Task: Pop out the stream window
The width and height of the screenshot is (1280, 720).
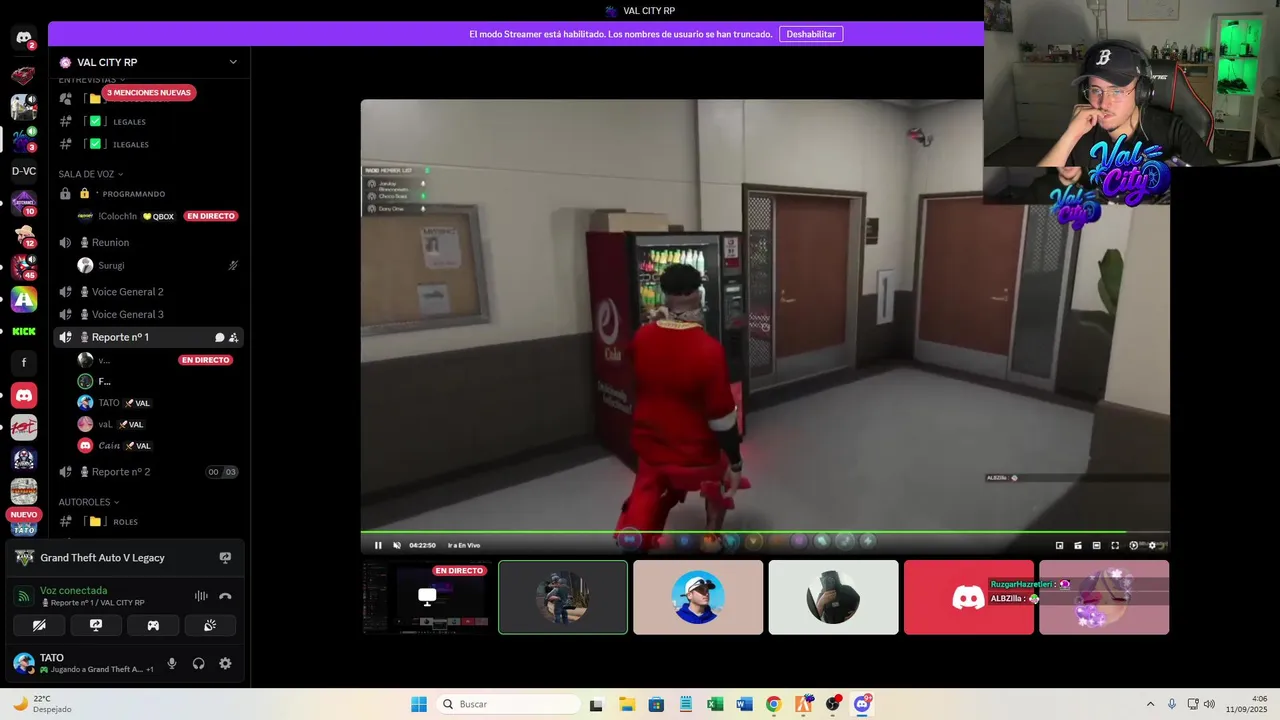Action: pyautogui.click(x=1059, y=545)
